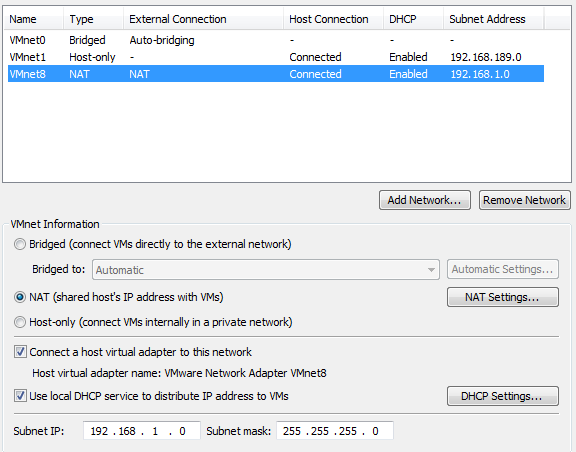576x452 pixels.
Task: Choose the Host-only radio option
Action: tap(20, 322)
